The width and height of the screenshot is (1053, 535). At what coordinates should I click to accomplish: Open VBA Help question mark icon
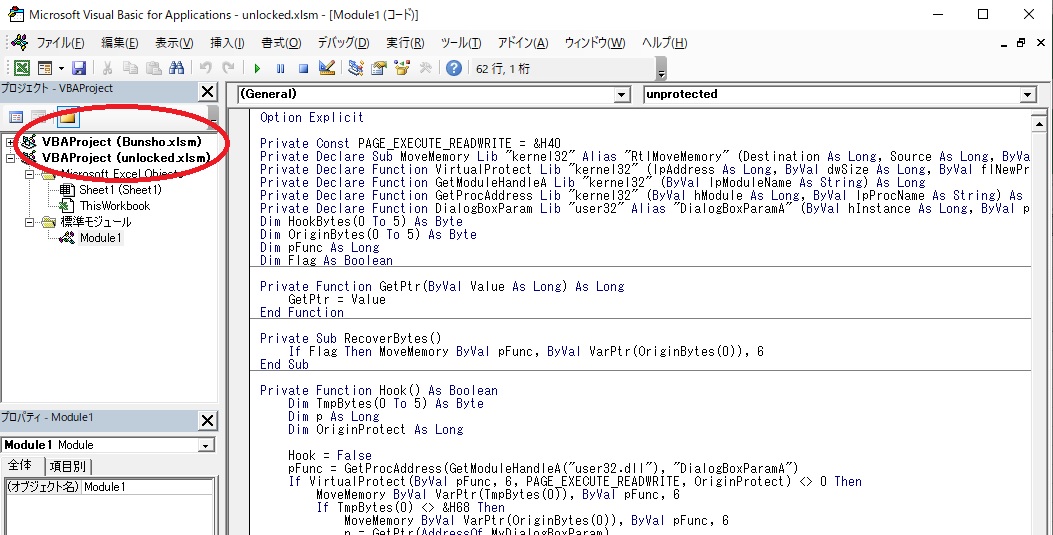click(x=454, y=68)
